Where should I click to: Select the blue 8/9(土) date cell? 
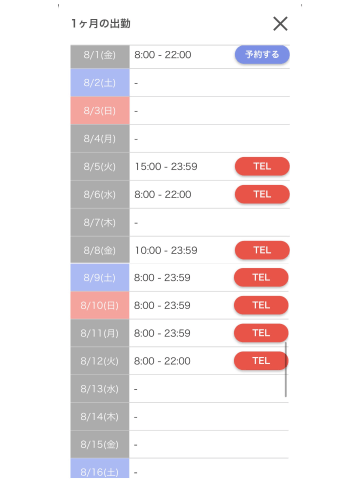point(100,278)
